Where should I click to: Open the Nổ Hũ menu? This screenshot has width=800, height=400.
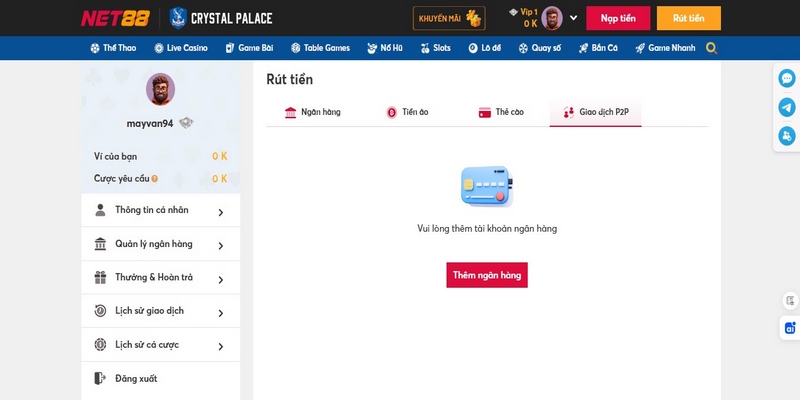point(385,48)
